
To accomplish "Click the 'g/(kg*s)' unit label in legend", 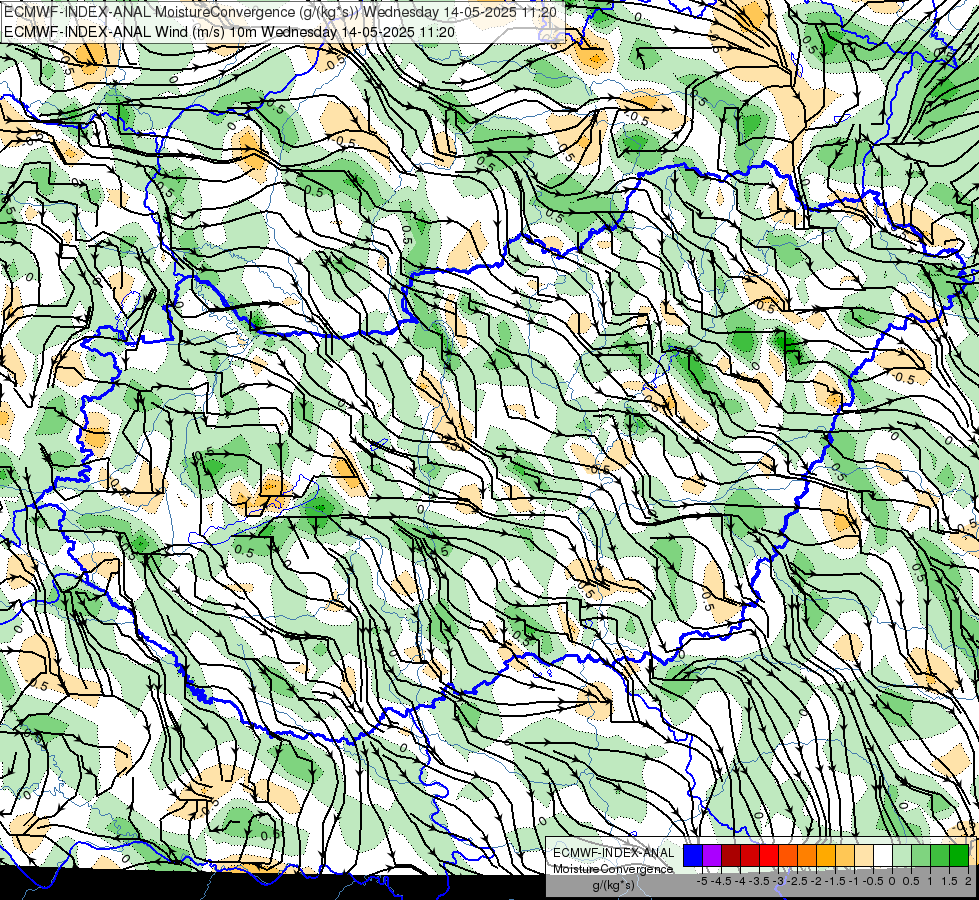I will pyautogui.click(x=613, y=885).
